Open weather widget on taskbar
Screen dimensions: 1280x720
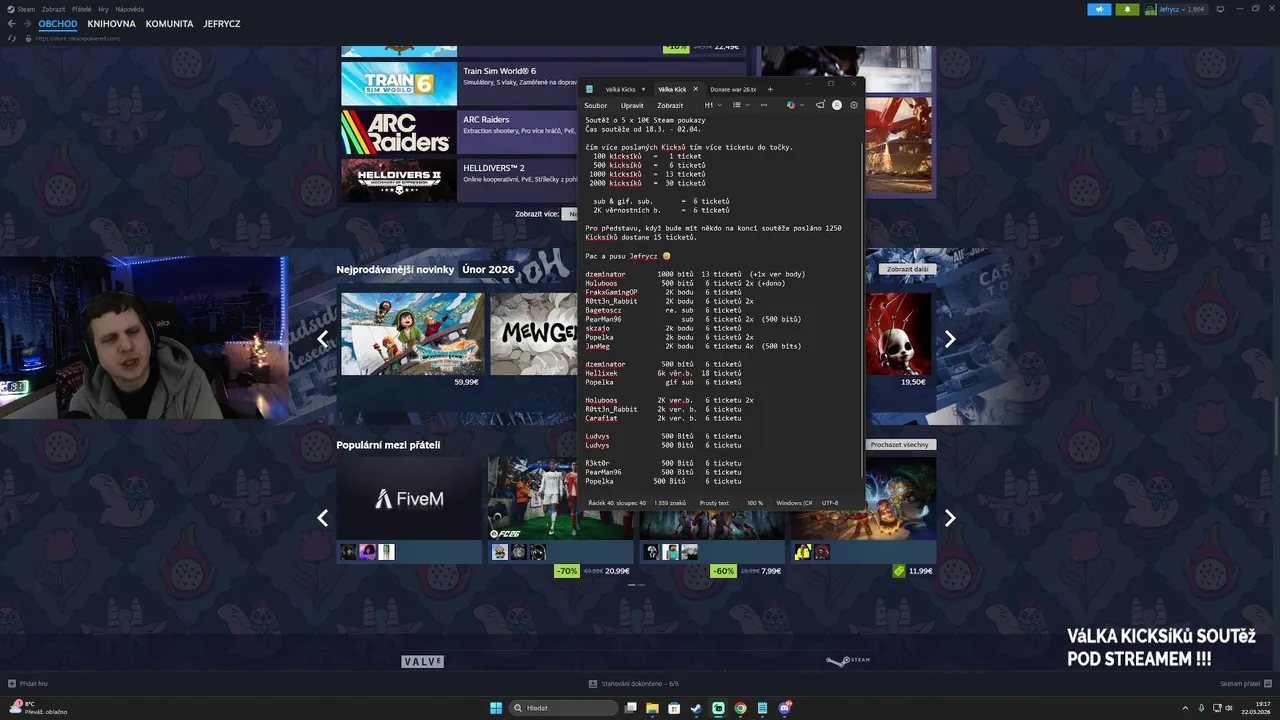(38, 708)
